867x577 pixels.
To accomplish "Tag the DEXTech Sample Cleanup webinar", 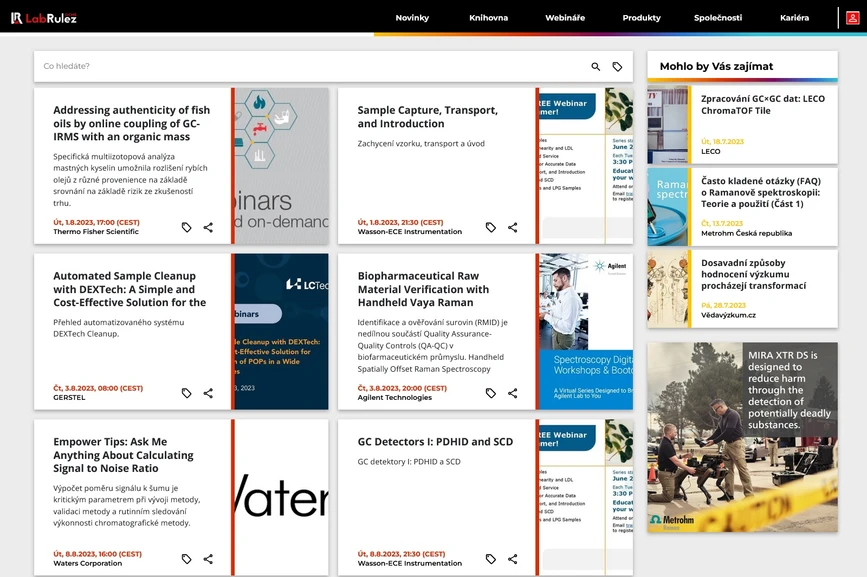I will (x=186, y=393).
